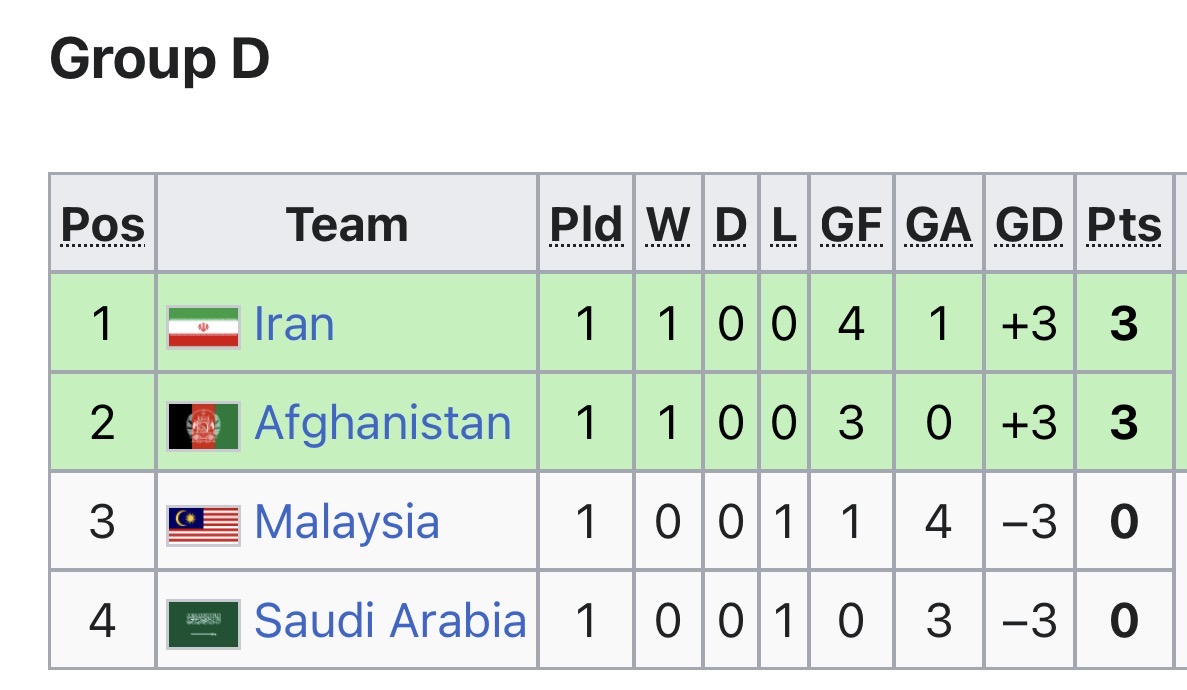Click the Afghanistan flag icon
This screenshot has width=1187, height=690.
(x=203, y=425)
